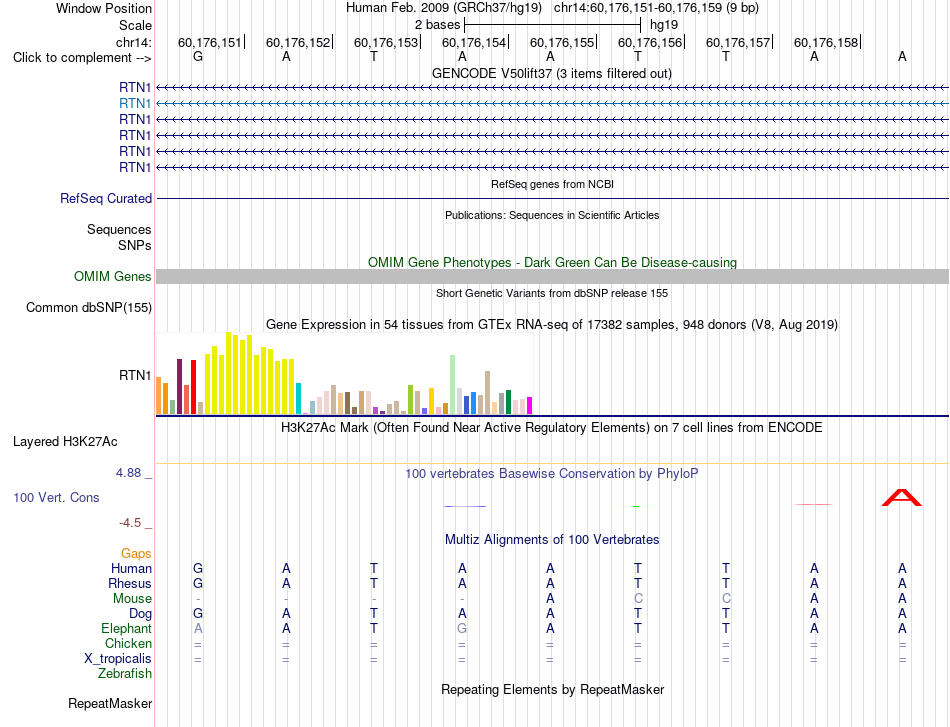Image resolution: width=950 pixels, height=727 pixels.
Task: Open "Publications: Sequences in Scientific Articles" title
Action: pyautogui.click(x=552, y=215)
